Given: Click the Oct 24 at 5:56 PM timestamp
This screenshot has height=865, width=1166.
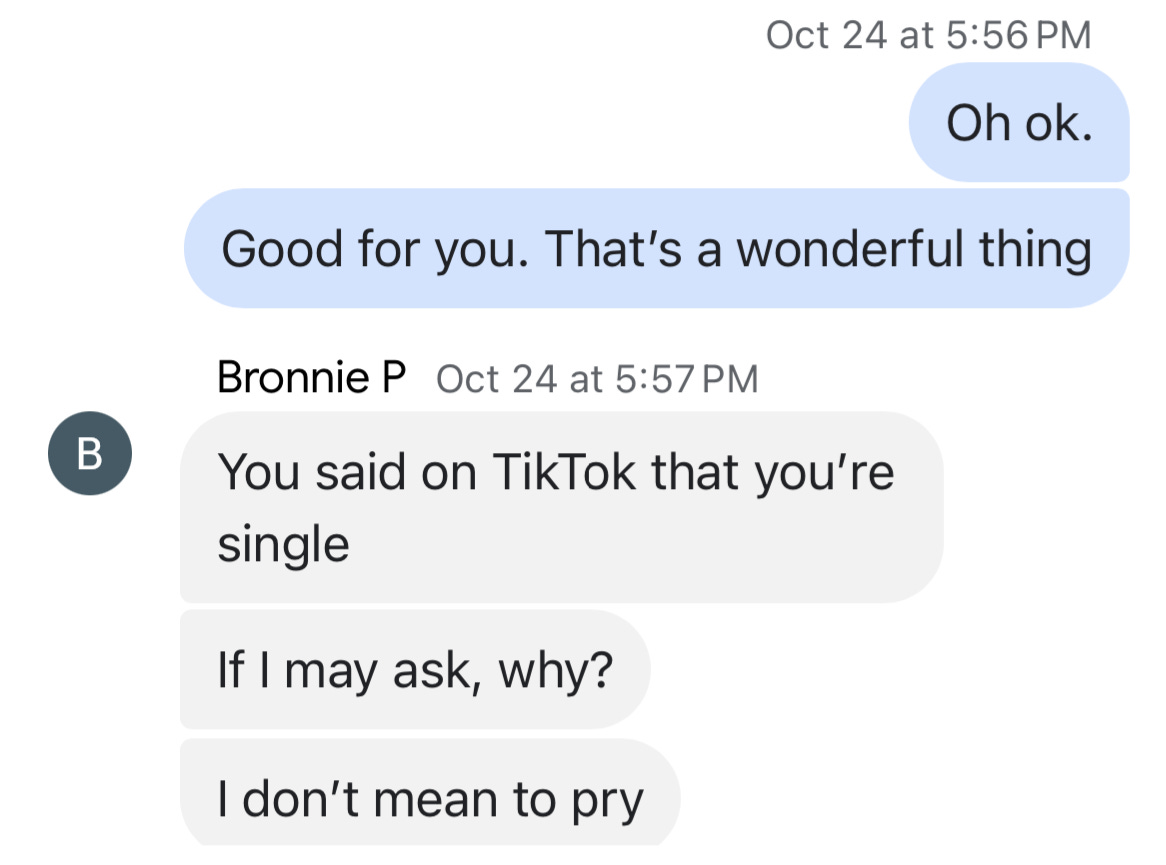Looking at the screenshot, I should coord(929,35).
